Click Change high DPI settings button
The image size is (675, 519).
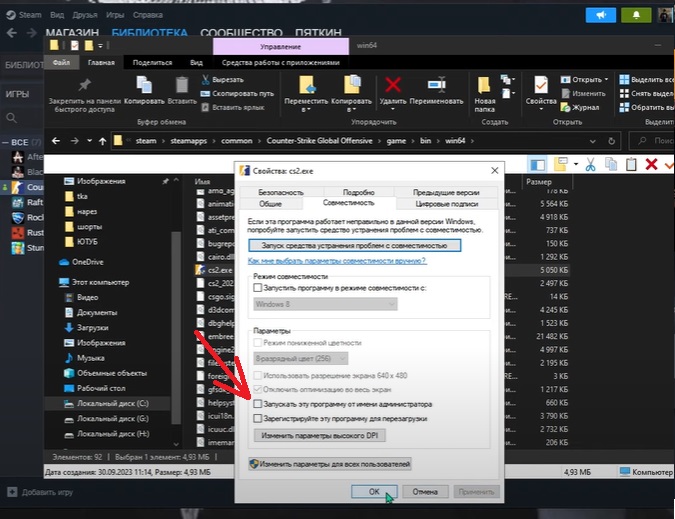pyautogui.click(x=319, y=436)
